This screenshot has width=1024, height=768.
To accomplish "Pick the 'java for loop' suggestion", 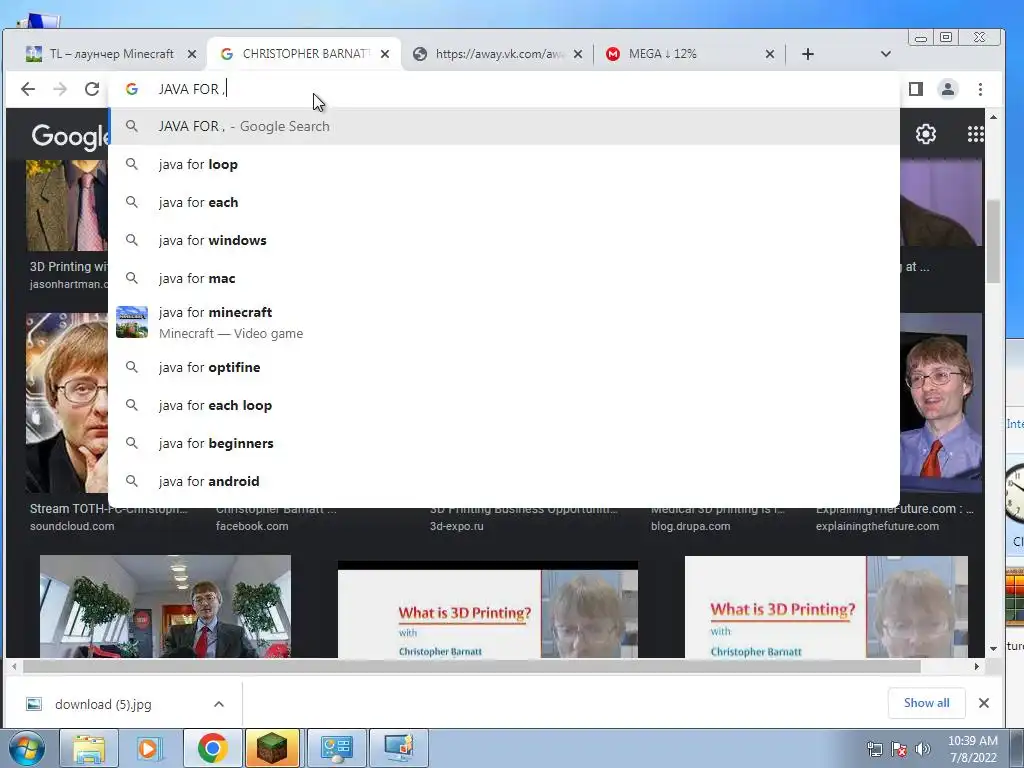I will [x=504, y=165].
